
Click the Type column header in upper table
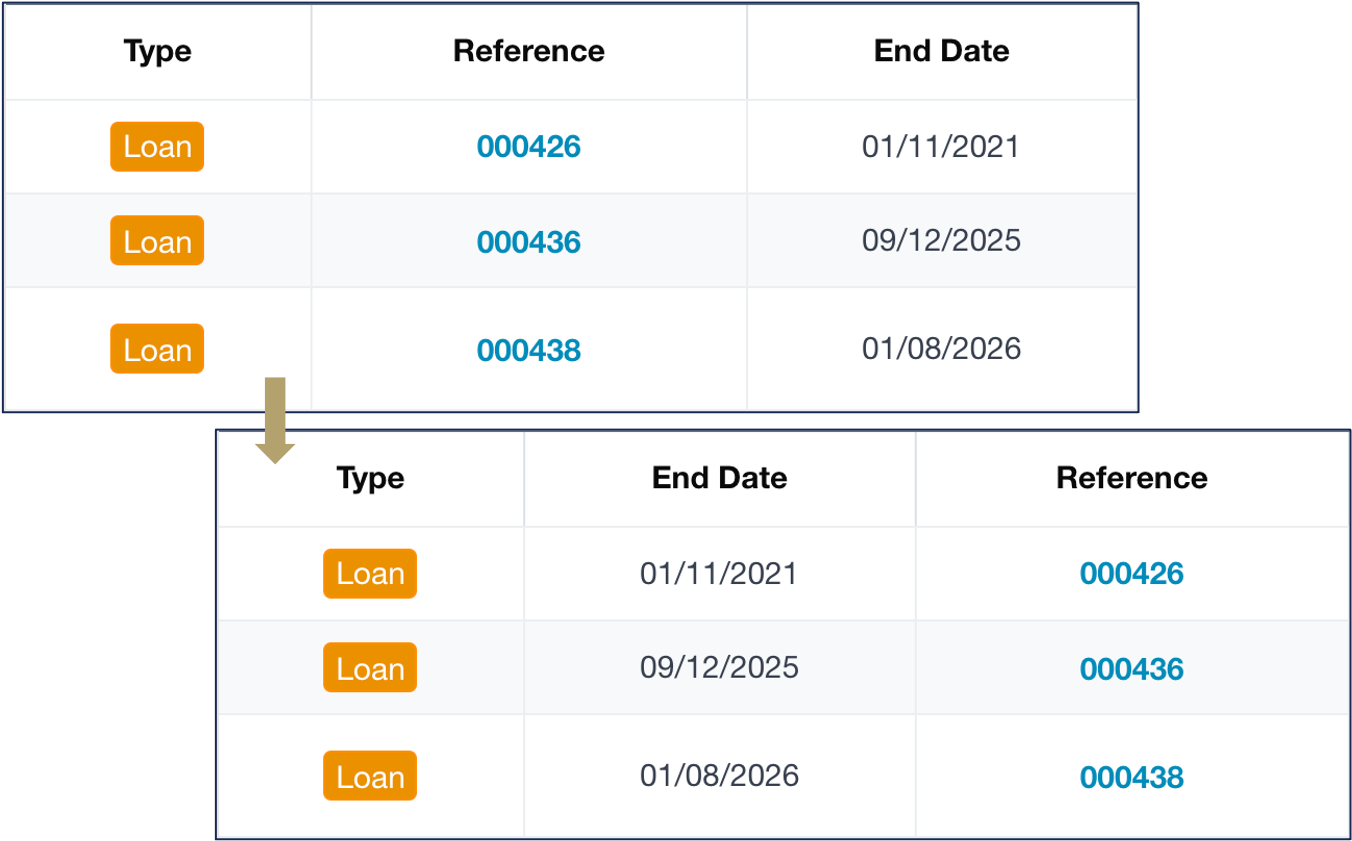(157, 51)
